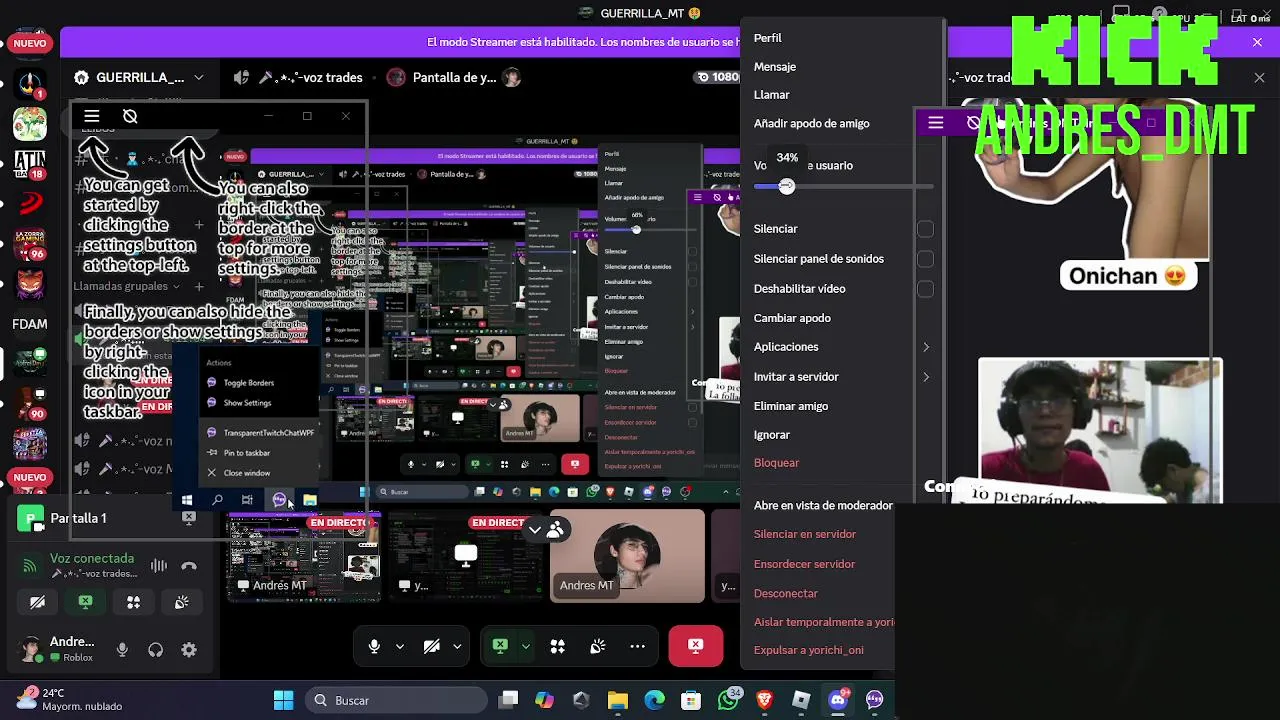
Task: Open Andres MT live stream thumbnail
Action: coord(304,558)
